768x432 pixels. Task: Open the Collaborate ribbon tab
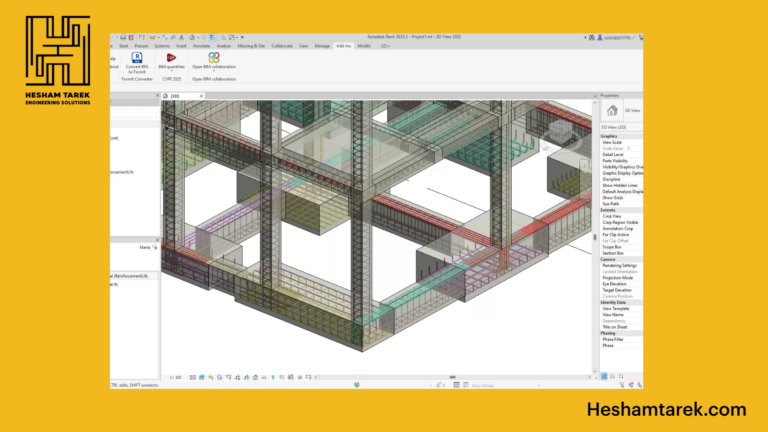pyautogui.click(x=282, y=46)
